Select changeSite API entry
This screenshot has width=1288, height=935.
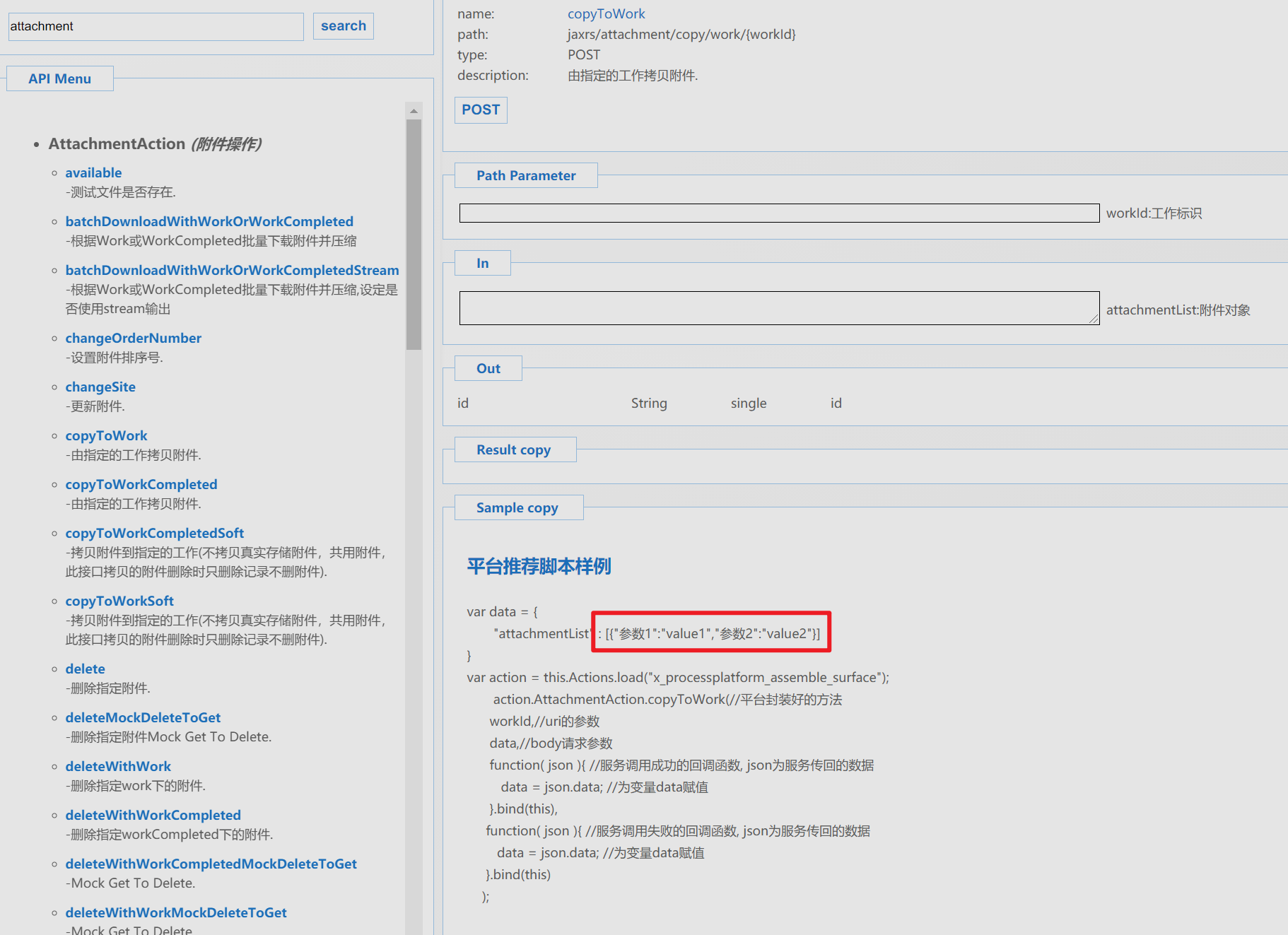click(100, 387)
